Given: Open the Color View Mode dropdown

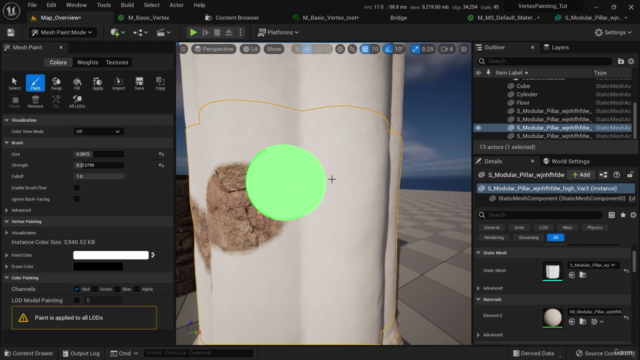Looking at the screenshot, I should (x=98, y=131).
